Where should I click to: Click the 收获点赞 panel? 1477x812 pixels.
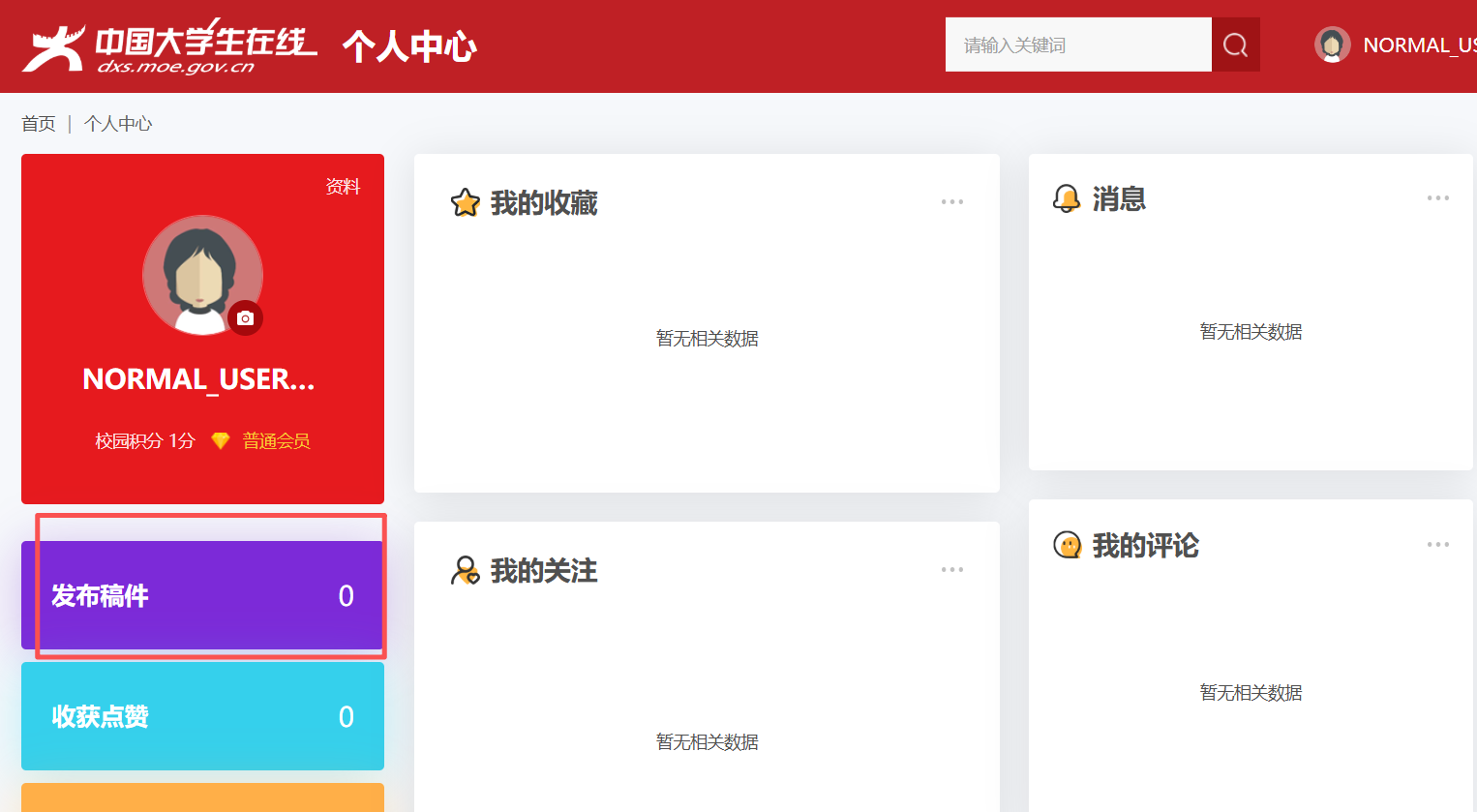coord(202,716)
